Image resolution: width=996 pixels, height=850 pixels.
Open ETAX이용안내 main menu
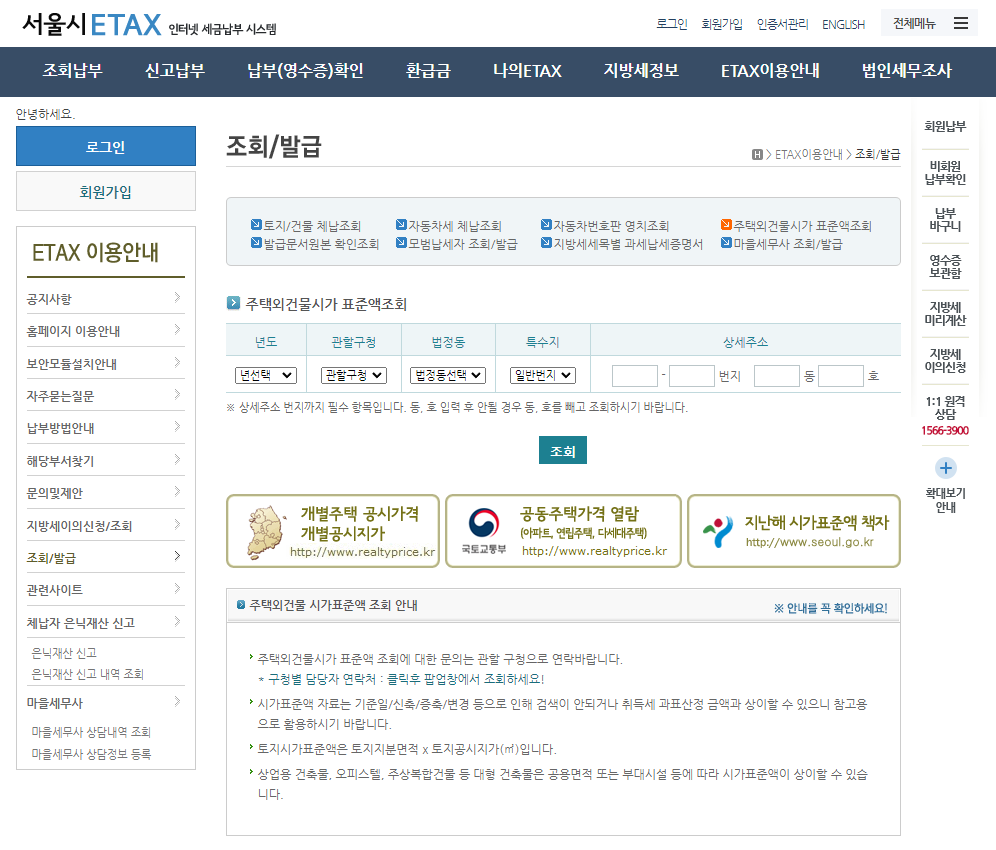coord(770,71)
